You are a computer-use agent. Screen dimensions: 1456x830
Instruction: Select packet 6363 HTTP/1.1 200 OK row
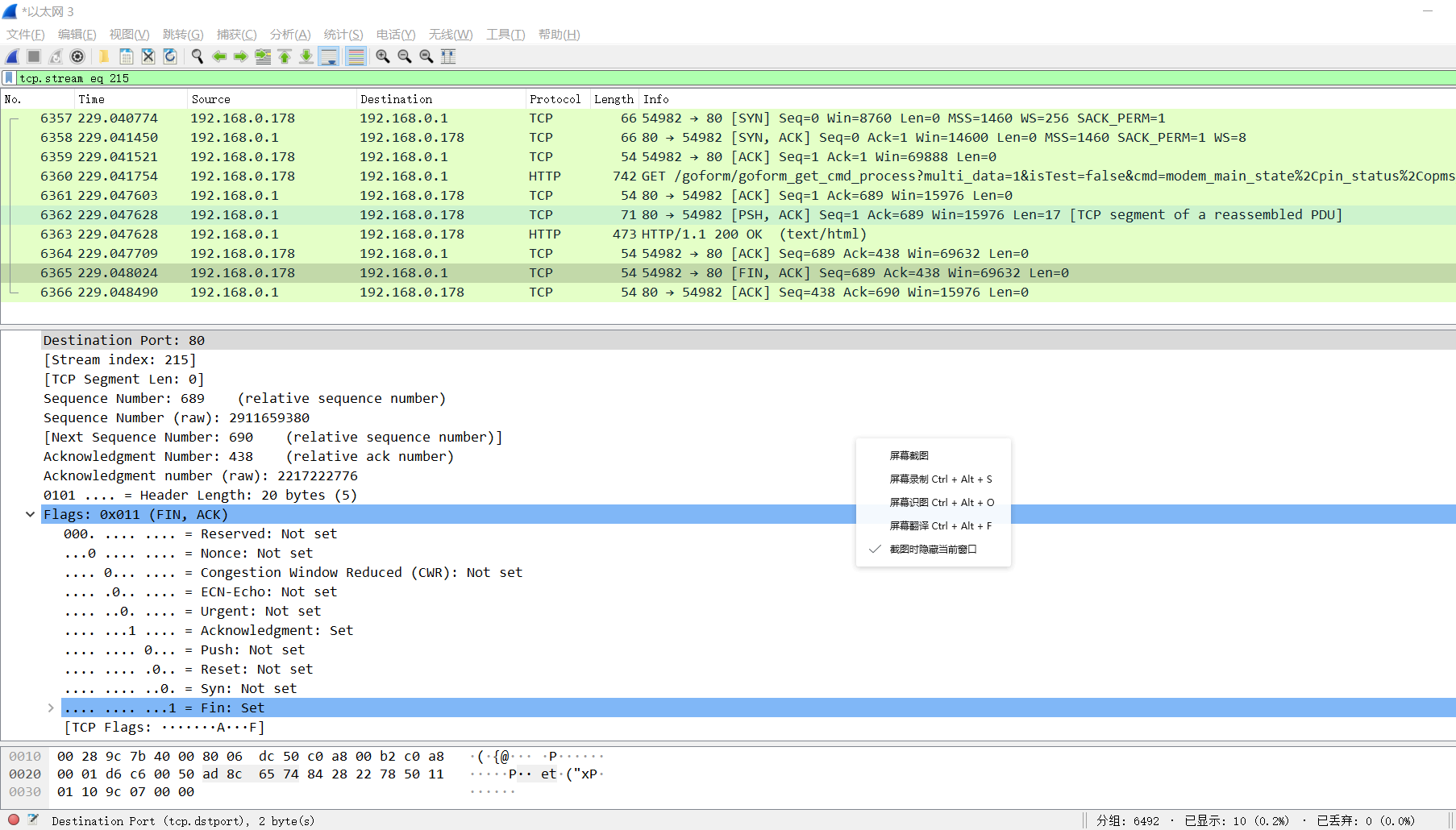728,234
